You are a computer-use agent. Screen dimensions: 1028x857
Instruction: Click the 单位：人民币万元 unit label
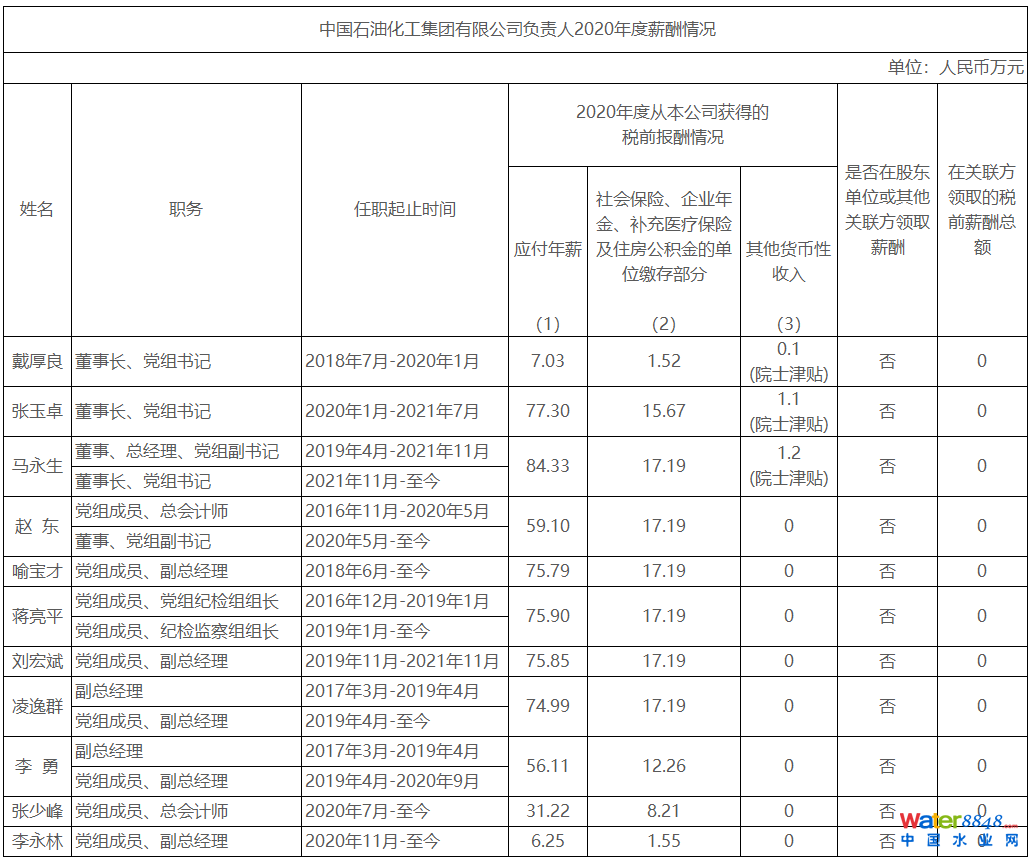(x=955, y=68)
